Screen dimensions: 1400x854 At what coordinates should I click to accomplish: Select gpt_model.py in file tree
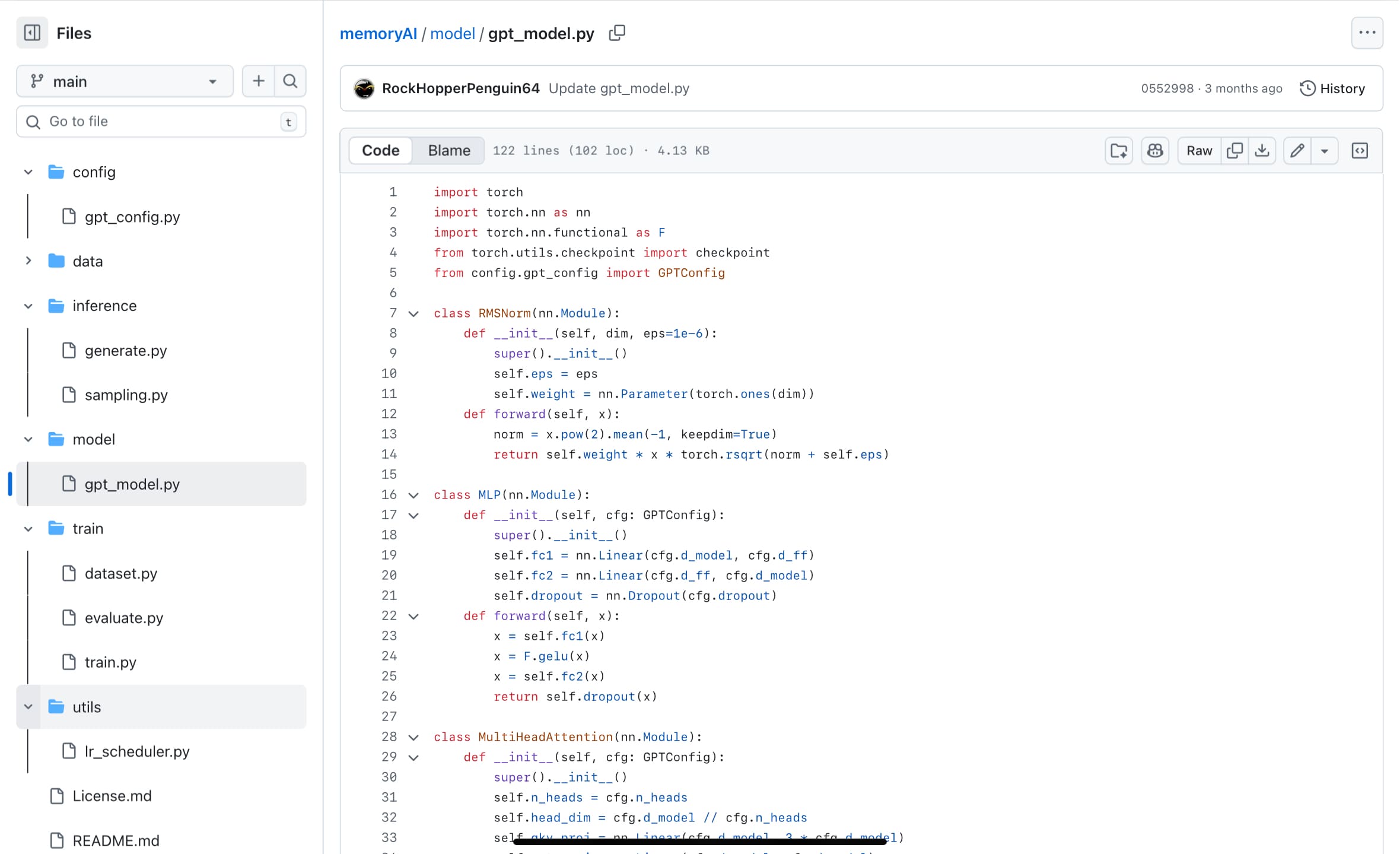pyautogui.click(x=161, y=484)
